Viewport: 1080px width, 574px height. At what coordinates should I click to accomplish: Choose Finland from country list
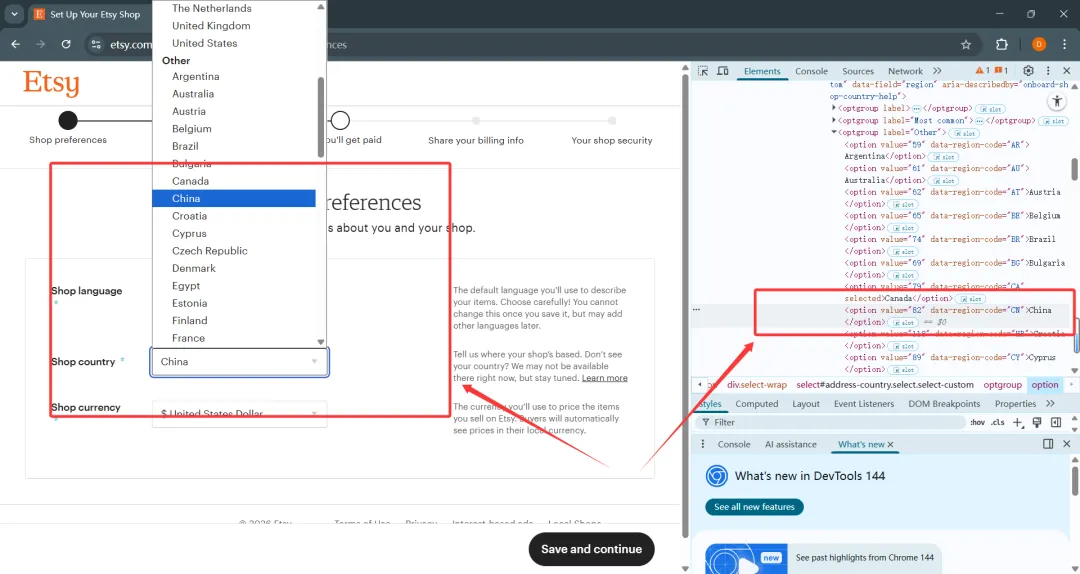pos(233,320)
